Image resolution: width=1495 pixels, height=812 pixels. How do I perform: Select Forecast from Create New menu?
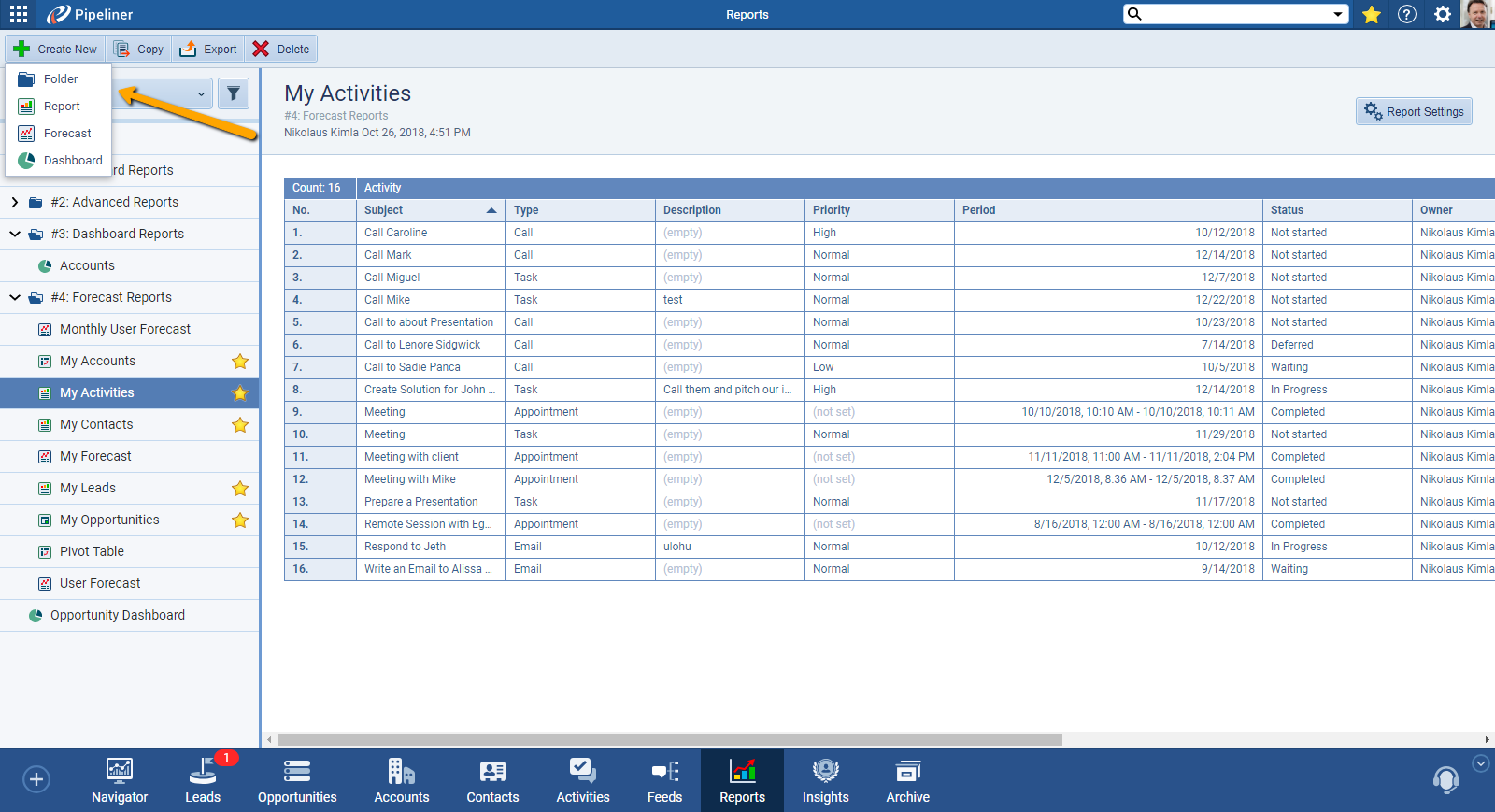coord(67,134)
